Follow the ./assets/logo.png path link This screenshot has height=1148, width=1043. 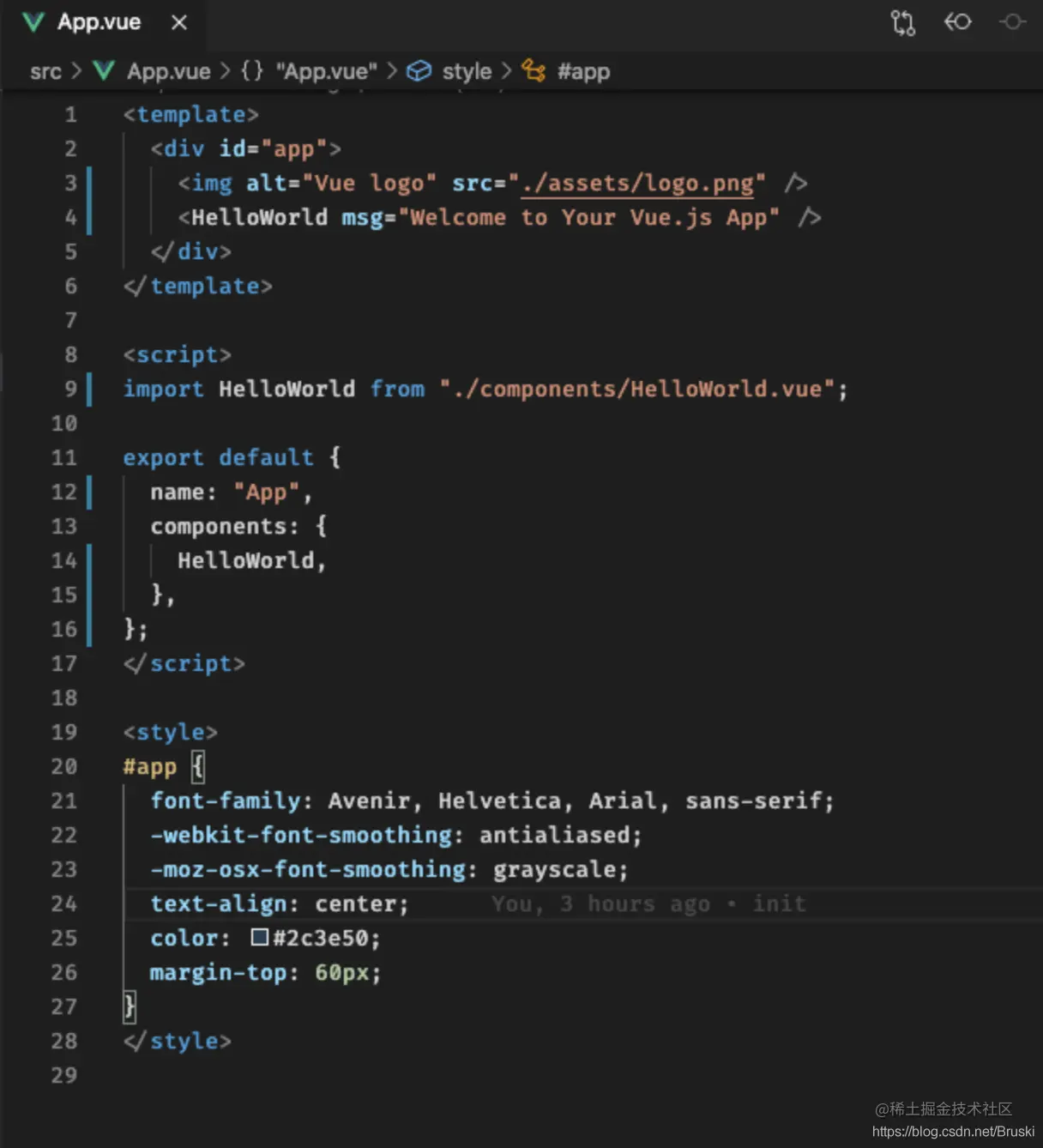click(637, 183)
